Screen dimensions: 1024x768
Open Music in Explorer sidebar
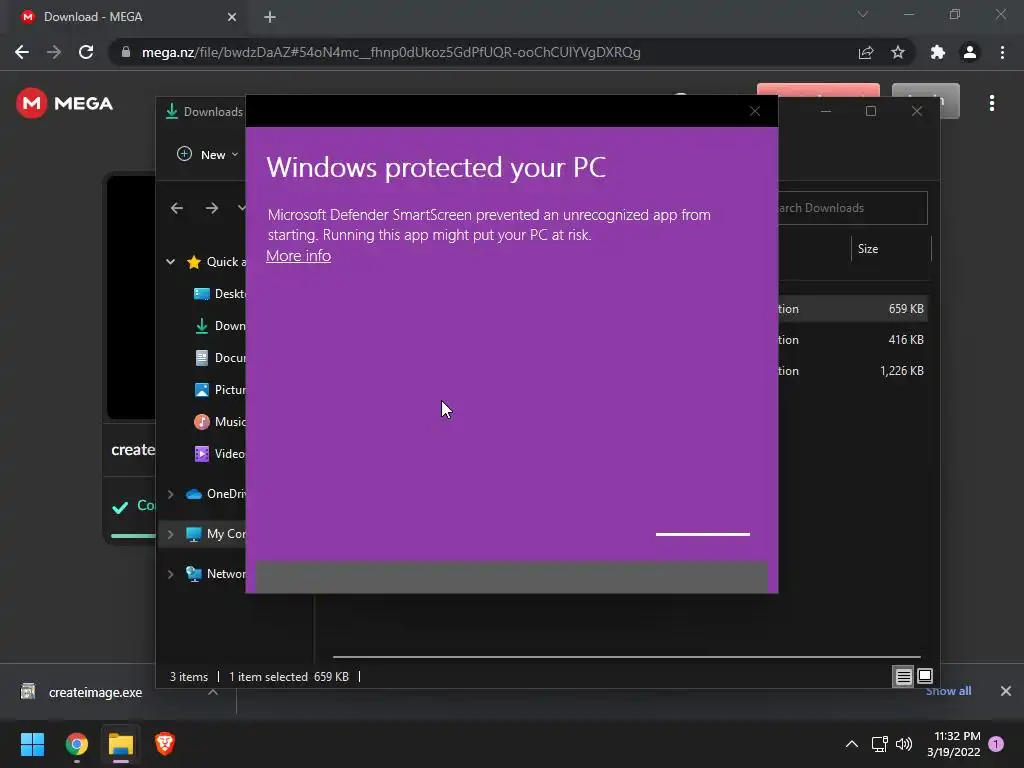click(220, 422)
